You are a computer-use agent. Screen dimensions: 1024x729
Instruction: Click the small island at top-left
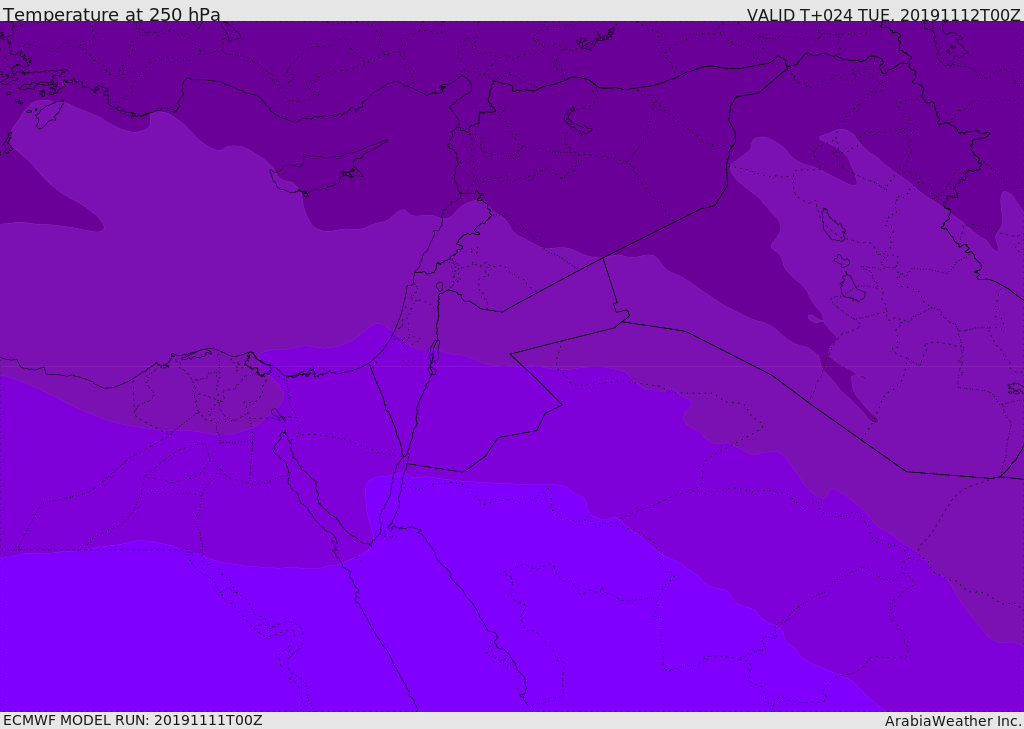[x=46, y=113]
